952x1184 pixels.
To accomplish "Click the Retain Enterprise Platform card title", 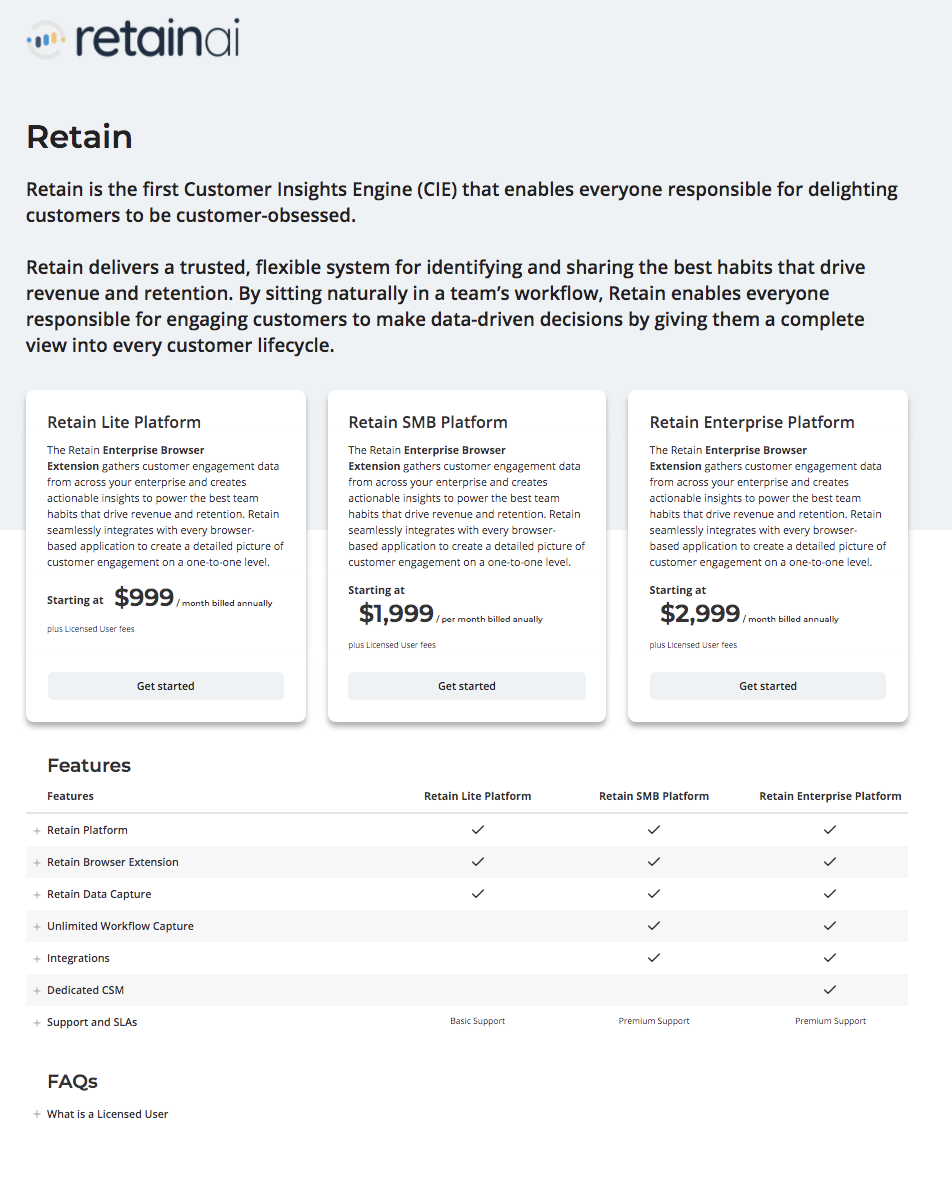I will pos(752,422).
